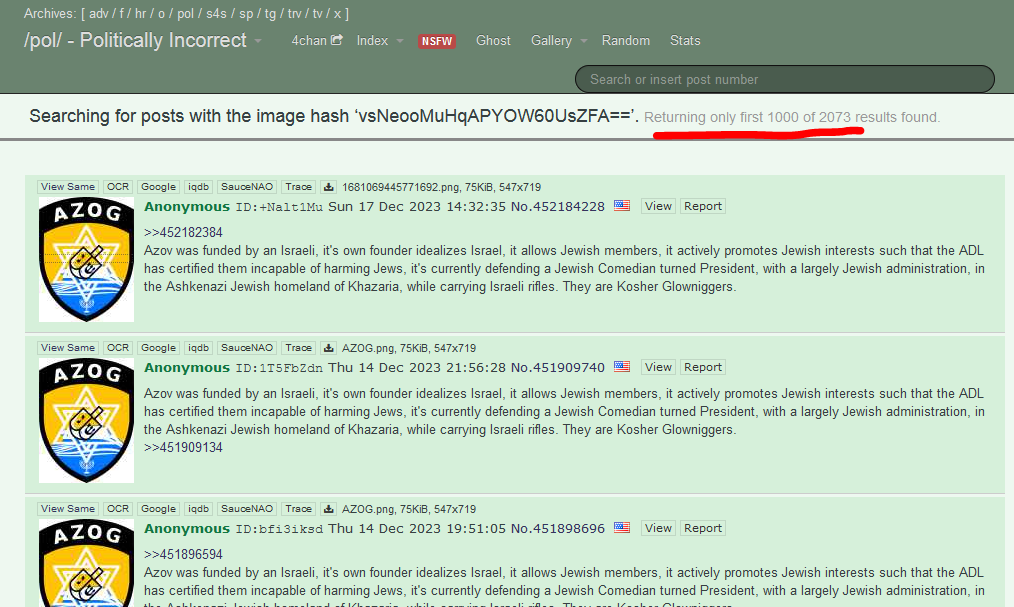View post No.451898696

click(x=658, y=528)
